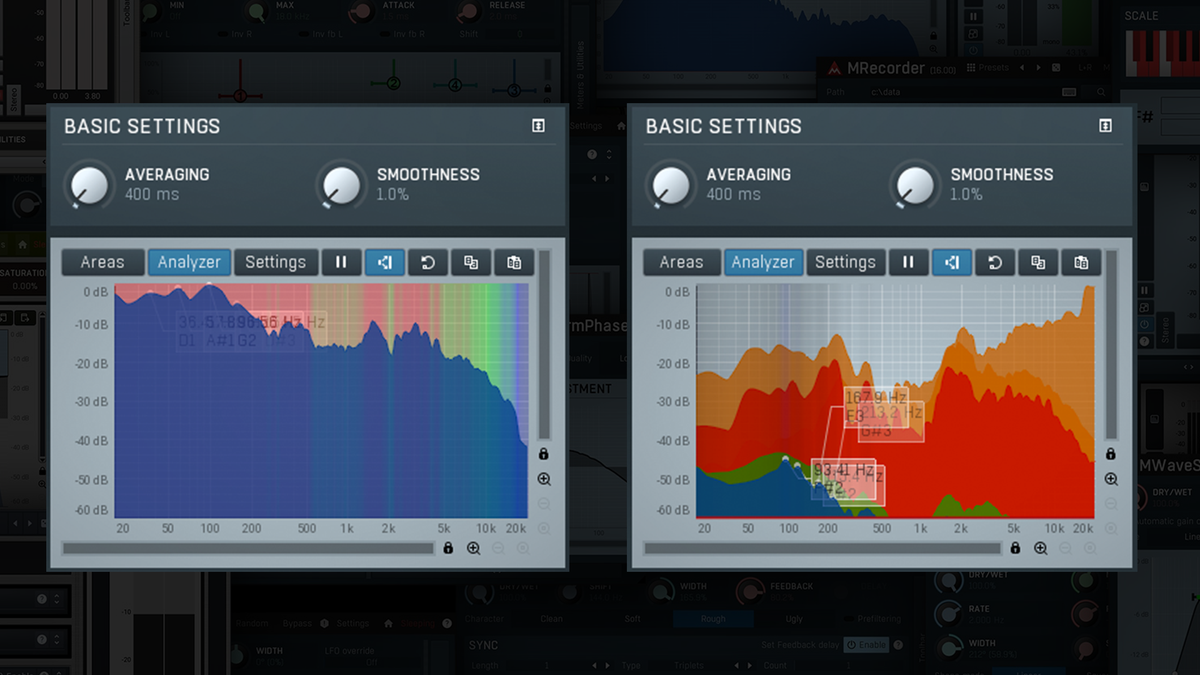Select the Rough character button
This screenshot has height=675, width=1200.
pos(713,619)
